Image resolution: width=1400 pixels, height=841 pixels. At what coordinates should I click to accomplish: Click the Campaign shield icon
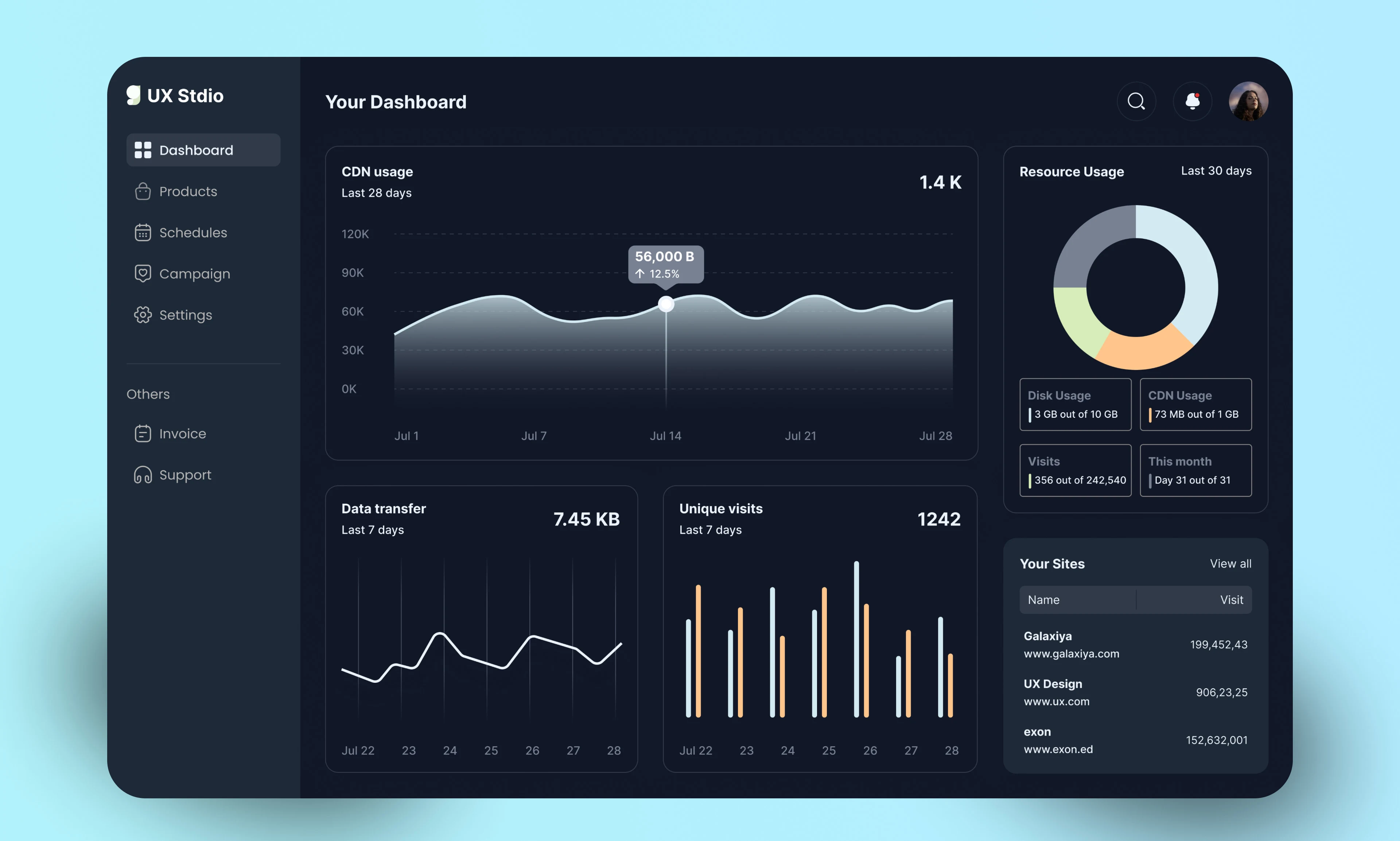tap(143, 274)
